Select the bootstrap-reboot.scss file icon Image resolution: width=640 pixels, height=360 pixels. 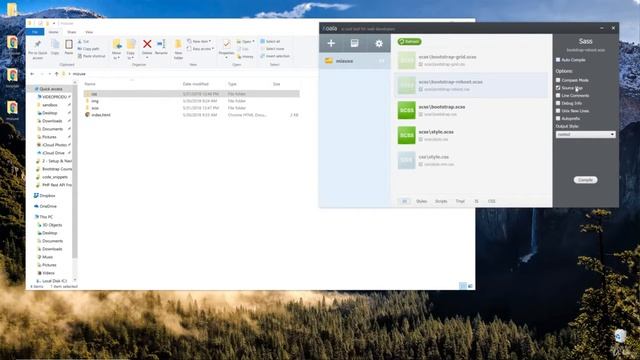pos(407,85)
